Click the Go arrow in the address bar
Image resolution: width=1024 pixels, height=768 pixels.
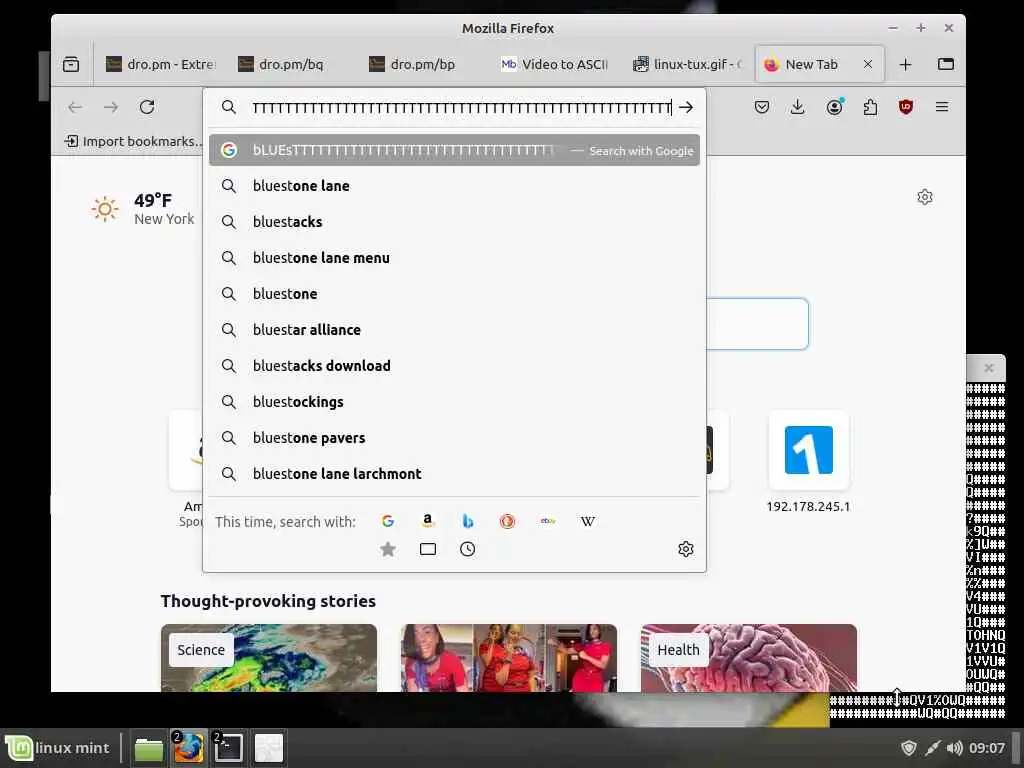[686, 108]
